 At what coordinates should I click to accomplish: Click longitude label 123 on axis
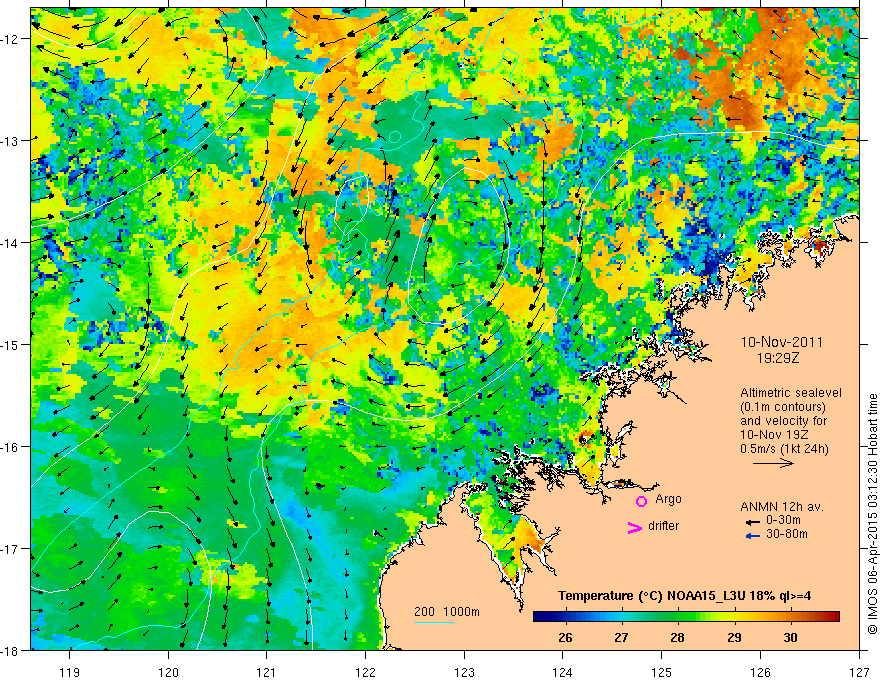click(464, 672)
